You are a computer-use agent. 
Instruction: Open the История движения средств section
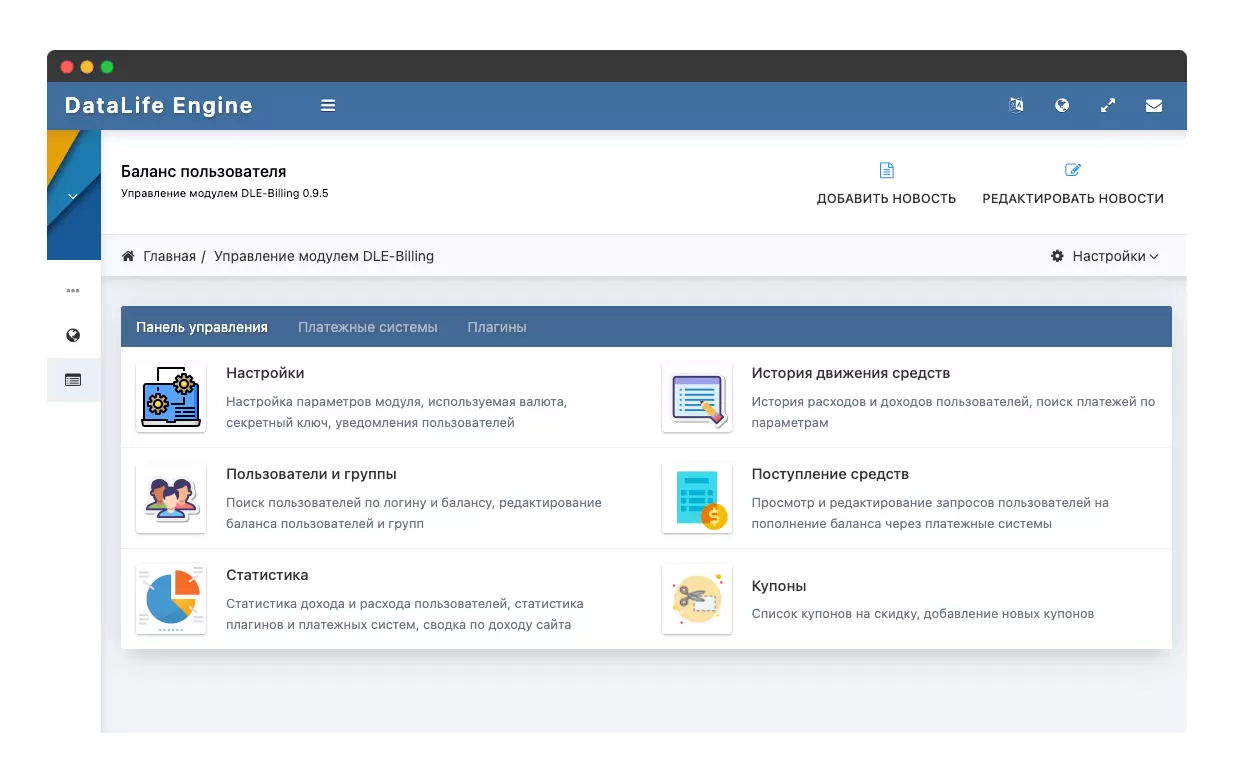pos(850,373)
